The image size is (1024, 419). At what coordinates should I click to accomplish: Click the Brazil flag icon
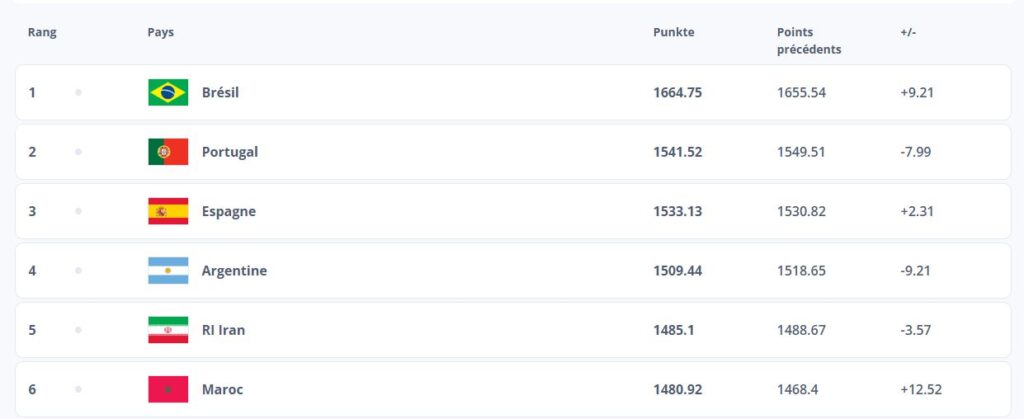click(168, 93)
